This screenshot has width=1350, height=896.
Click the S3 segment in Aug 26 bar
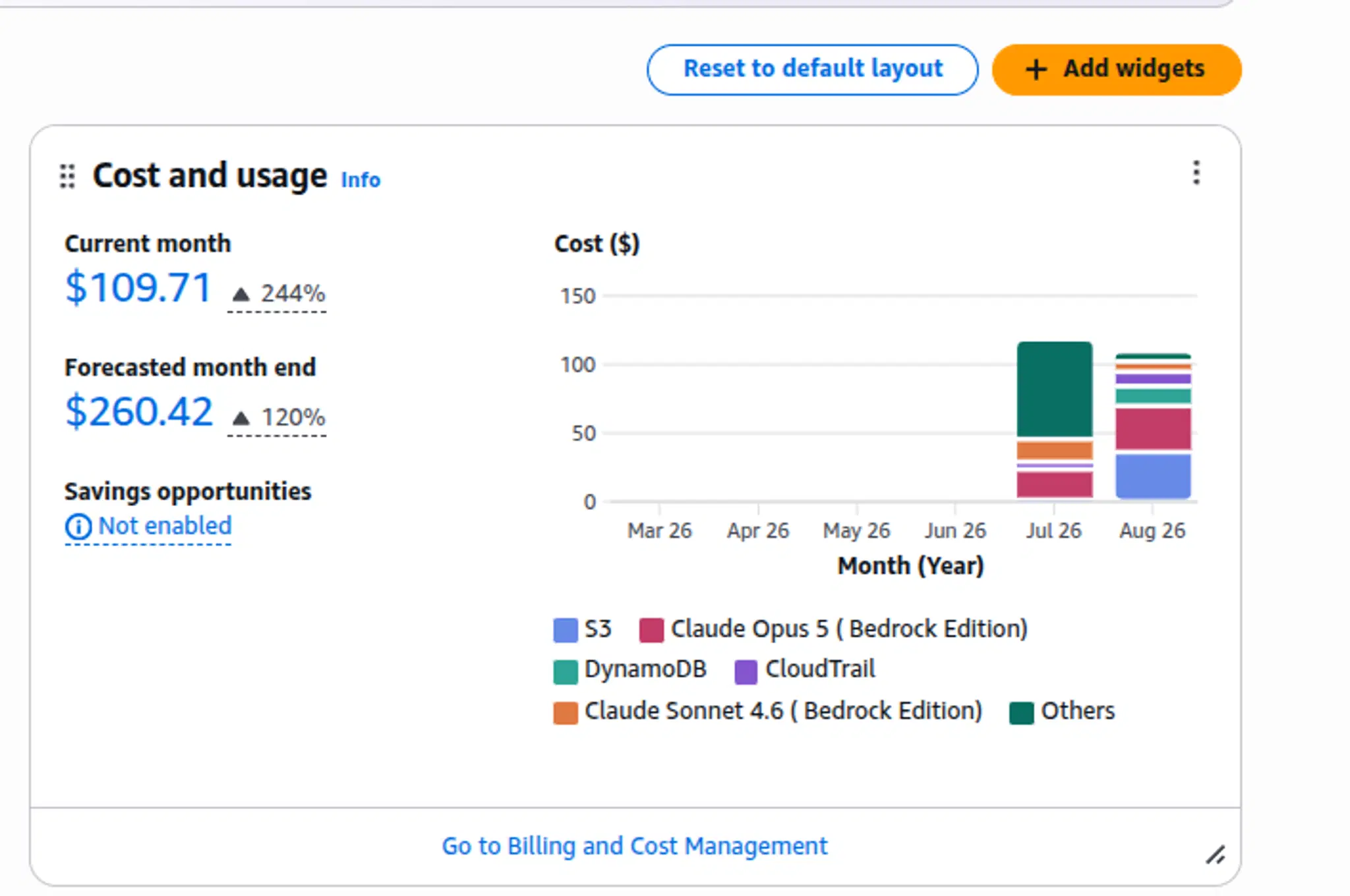tap(1153, 476)
